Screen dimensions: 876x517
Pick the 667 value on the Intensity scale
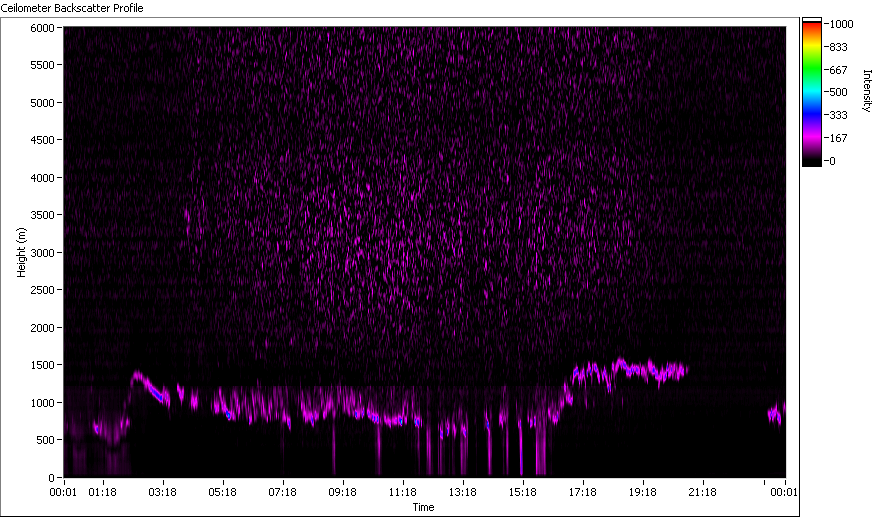click(839, 70)
